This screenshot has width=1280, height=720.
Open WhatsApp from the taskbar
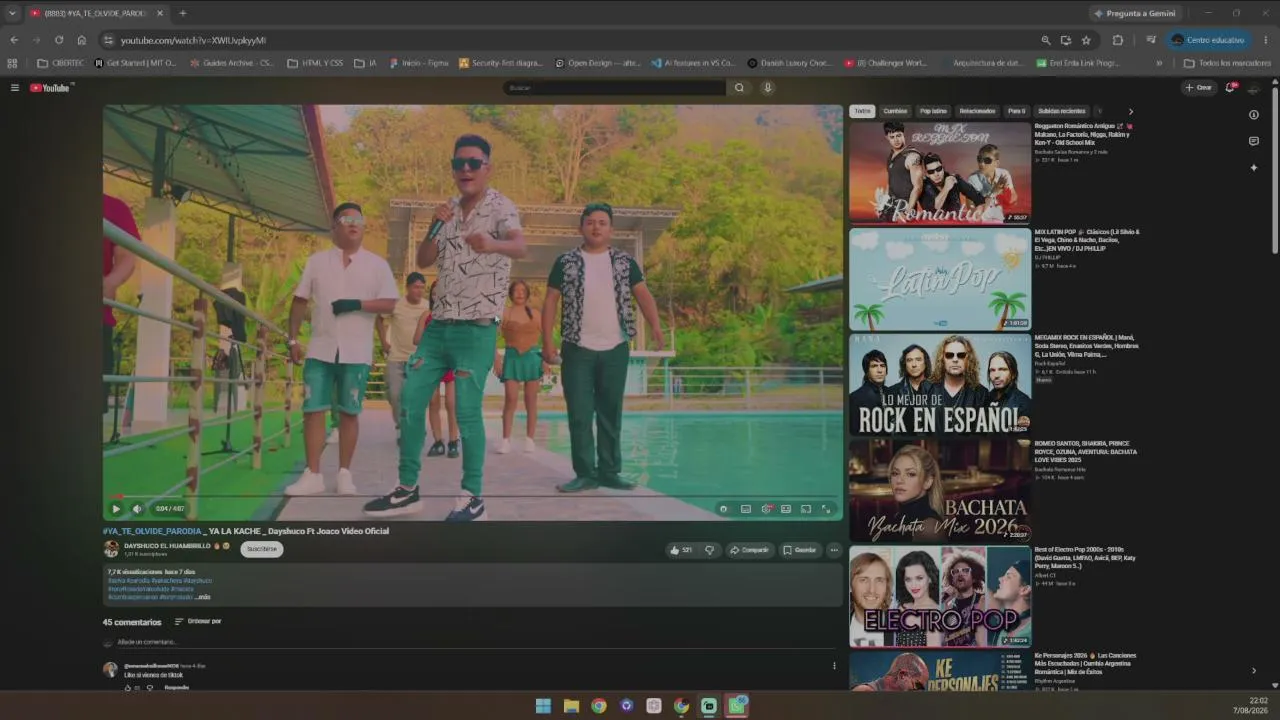pos(737,706)
